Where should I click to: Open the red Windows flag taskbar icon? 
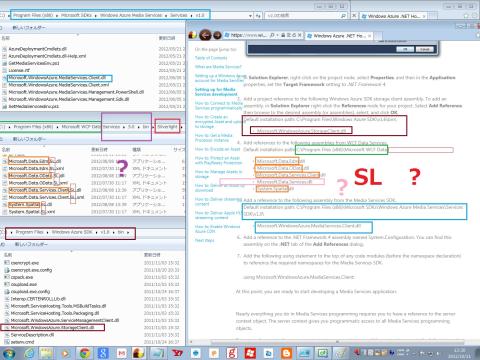pos(250,353)
